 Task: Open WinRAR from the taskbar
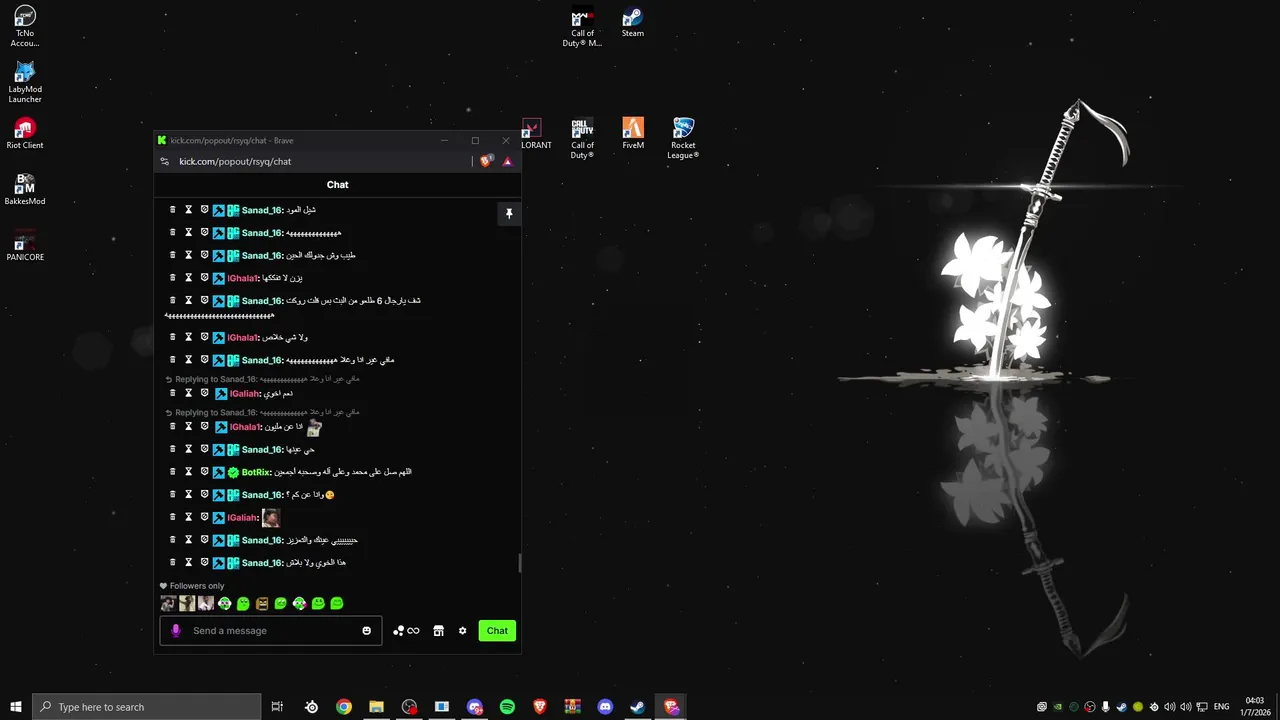pyautogui.click(x=572, y=707)
